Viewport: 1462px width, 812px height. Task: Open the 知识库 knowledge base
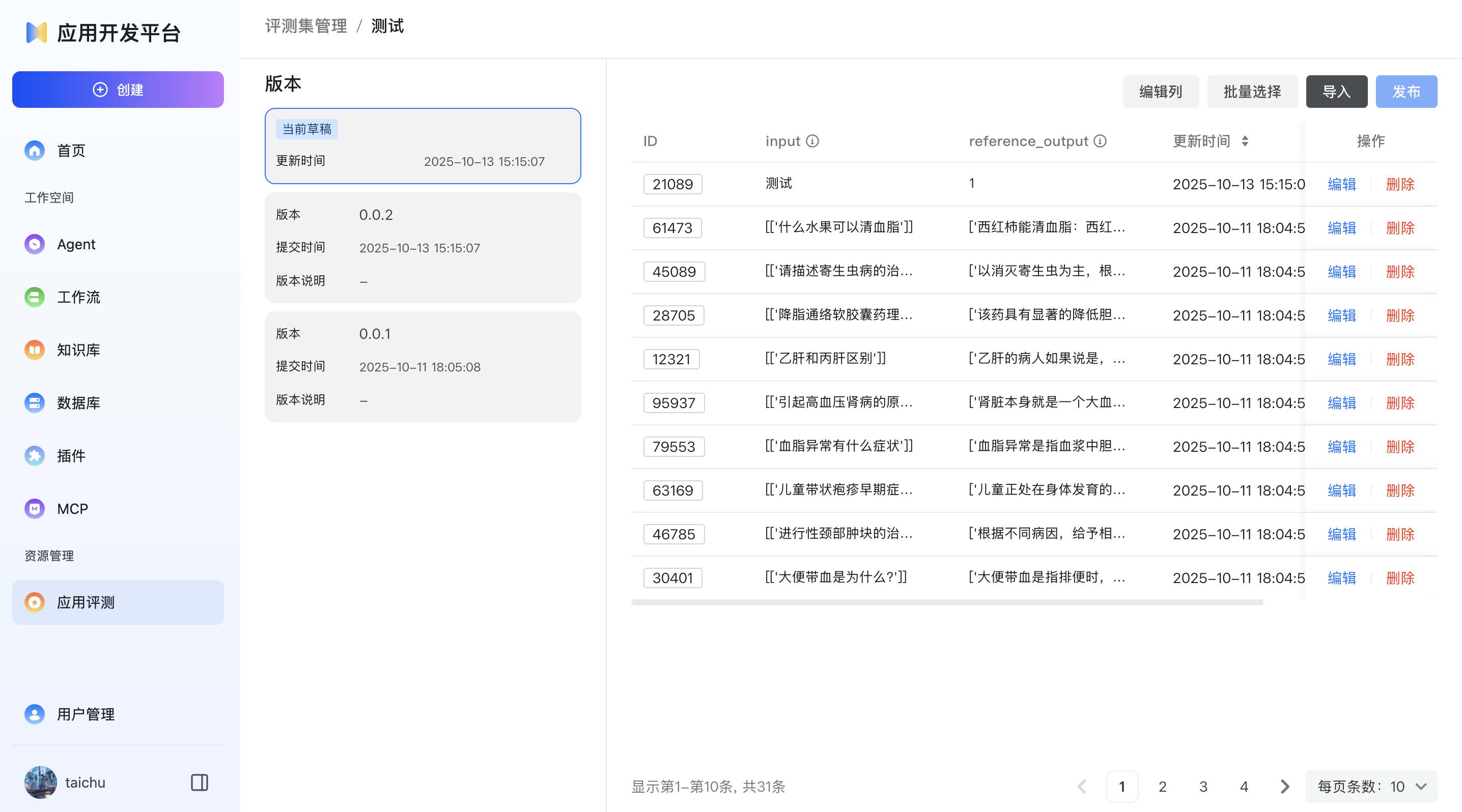[x=78, y=350]
